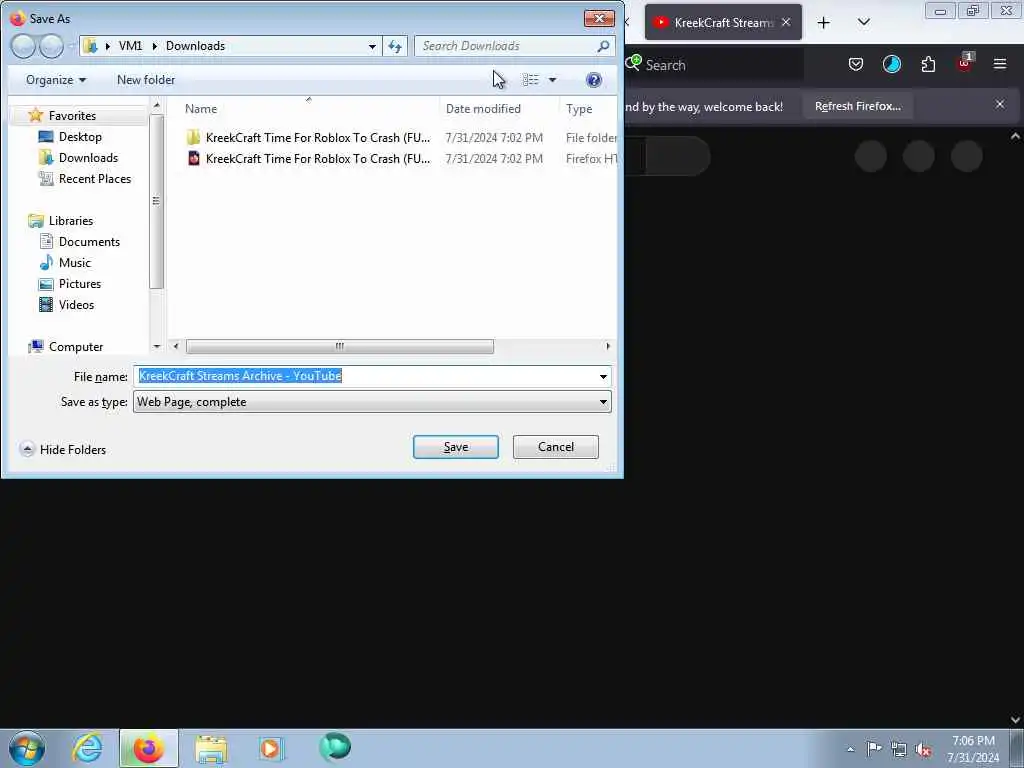Edit the File name field
The image size is (1024, 768).
coord(366,376)
